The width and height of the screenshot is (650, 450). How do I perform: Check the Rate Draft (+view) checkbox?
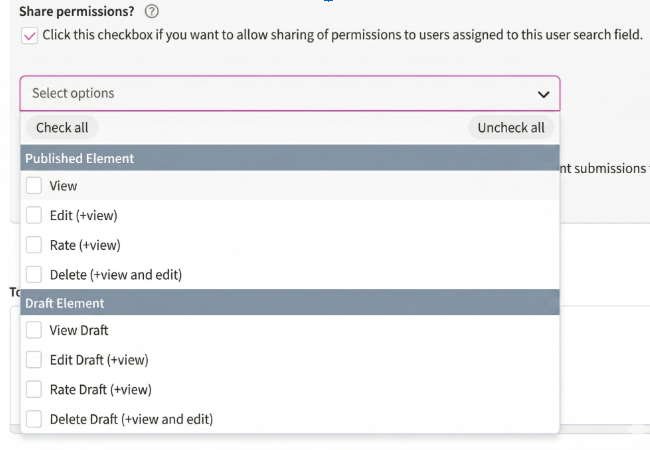click(34, 389)
